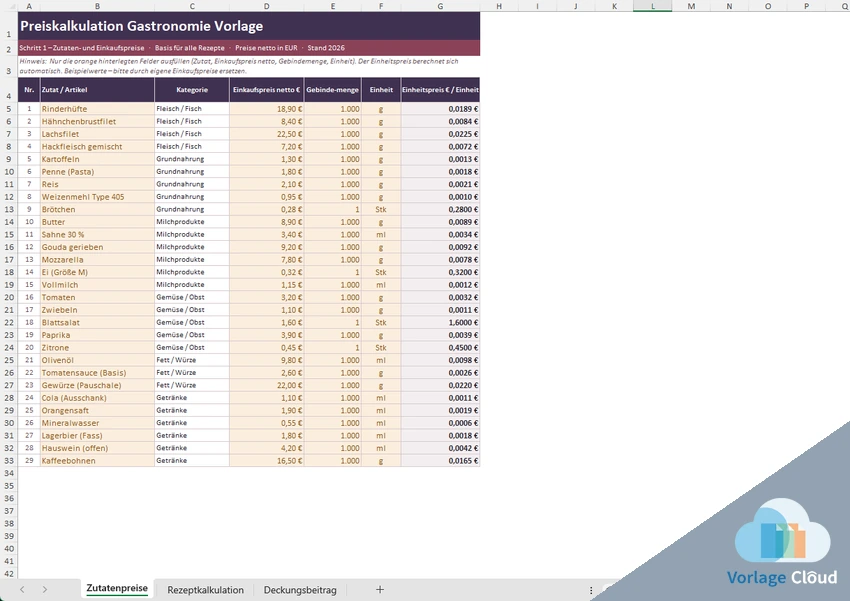This screenshot has height=601, width=850.
Task: Select the Ei (Größe M) cell
Action: 97,272
